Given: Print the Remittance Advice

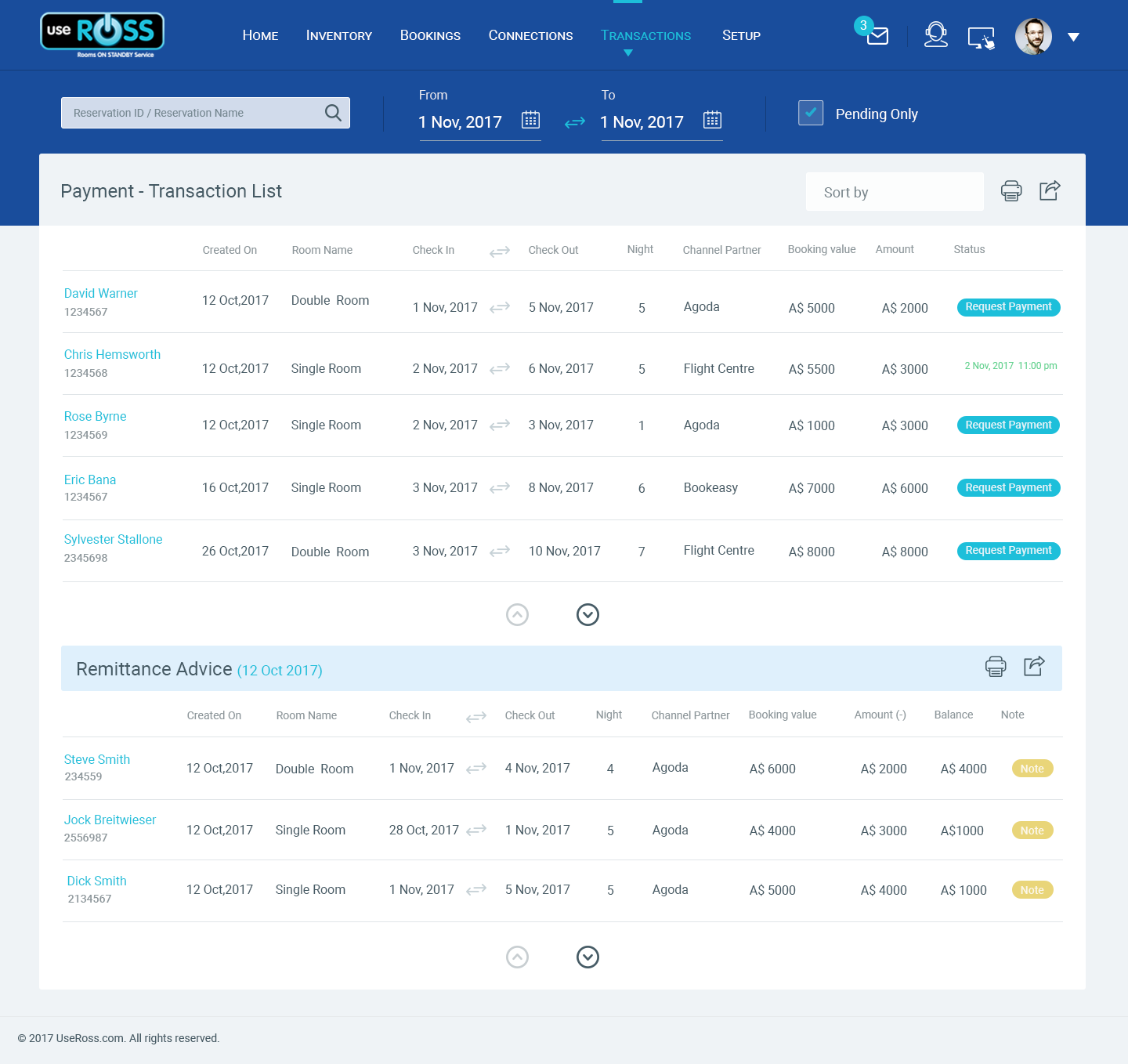Looking at the screenshot, I should click(996, 667).
